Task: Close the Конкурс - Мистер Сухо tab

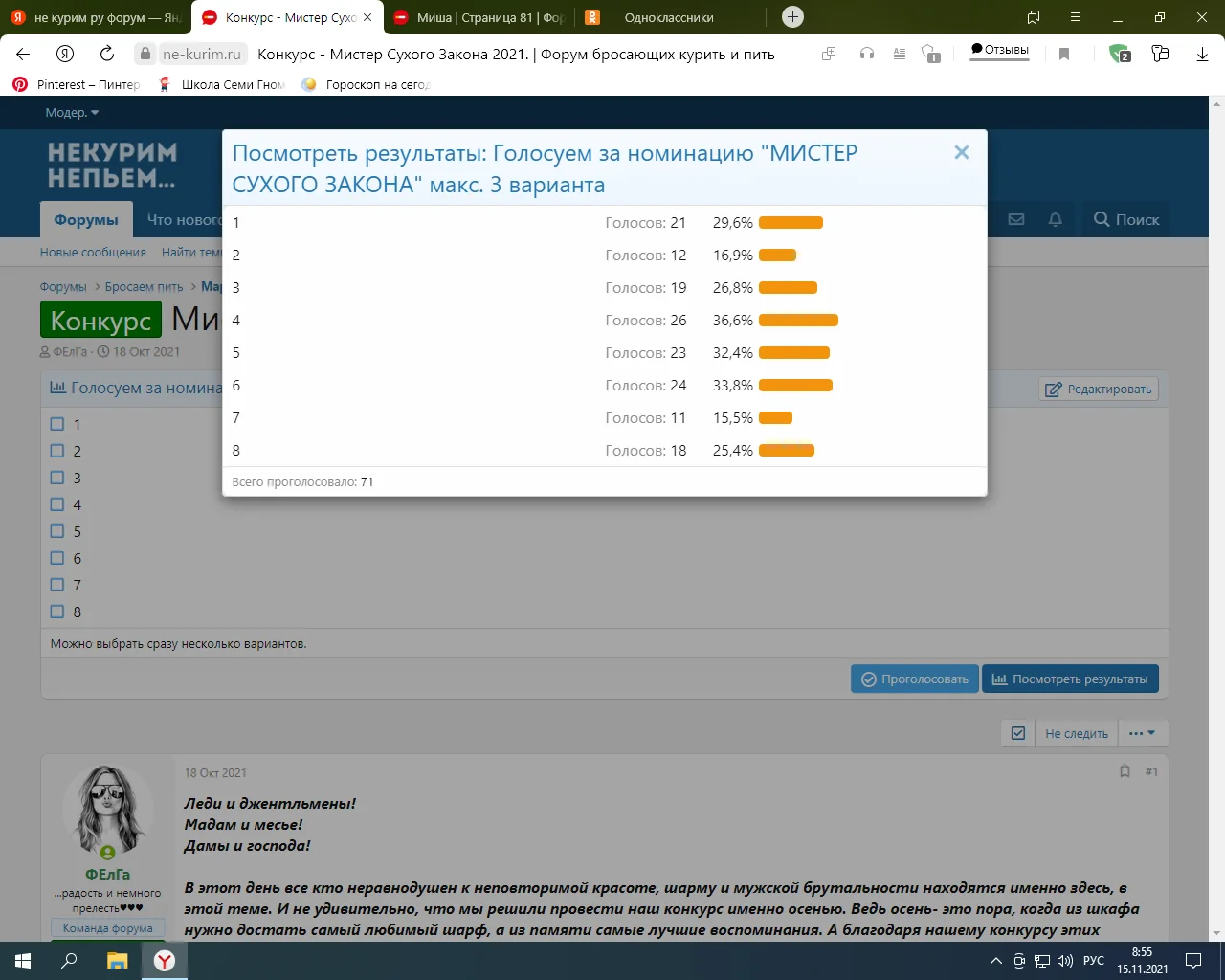Action: click(367, 17)
